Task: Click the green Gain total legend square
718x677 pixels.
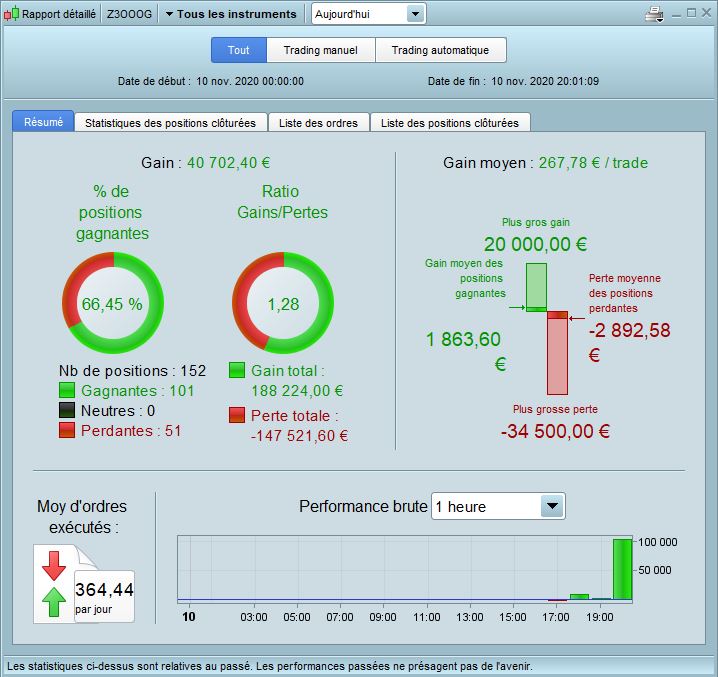Action: (x=237, y=370)
